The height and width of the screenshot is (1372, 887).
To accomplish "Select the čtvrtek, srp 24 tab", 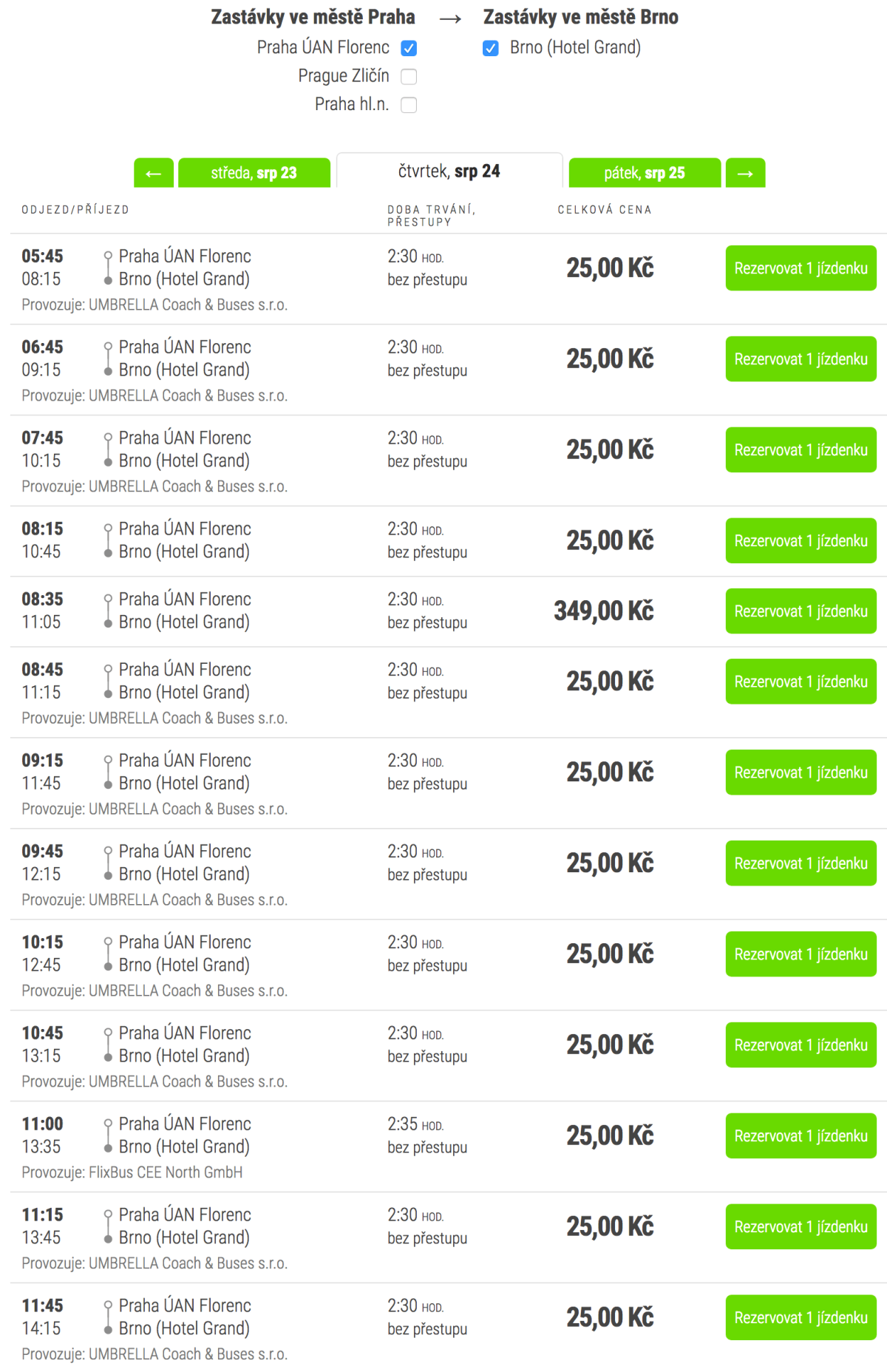I will pos(449,171).
